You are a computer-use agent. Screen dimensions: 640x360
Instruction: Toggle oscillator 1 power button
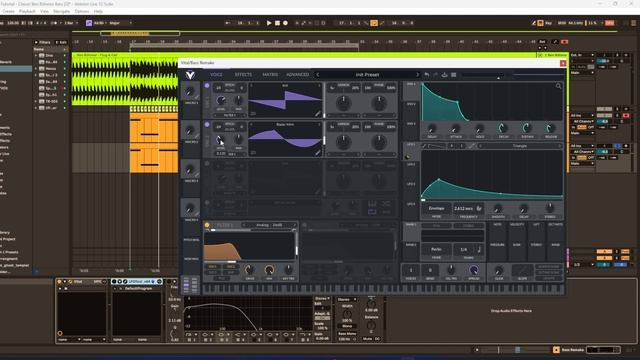(x=207, y=86)
